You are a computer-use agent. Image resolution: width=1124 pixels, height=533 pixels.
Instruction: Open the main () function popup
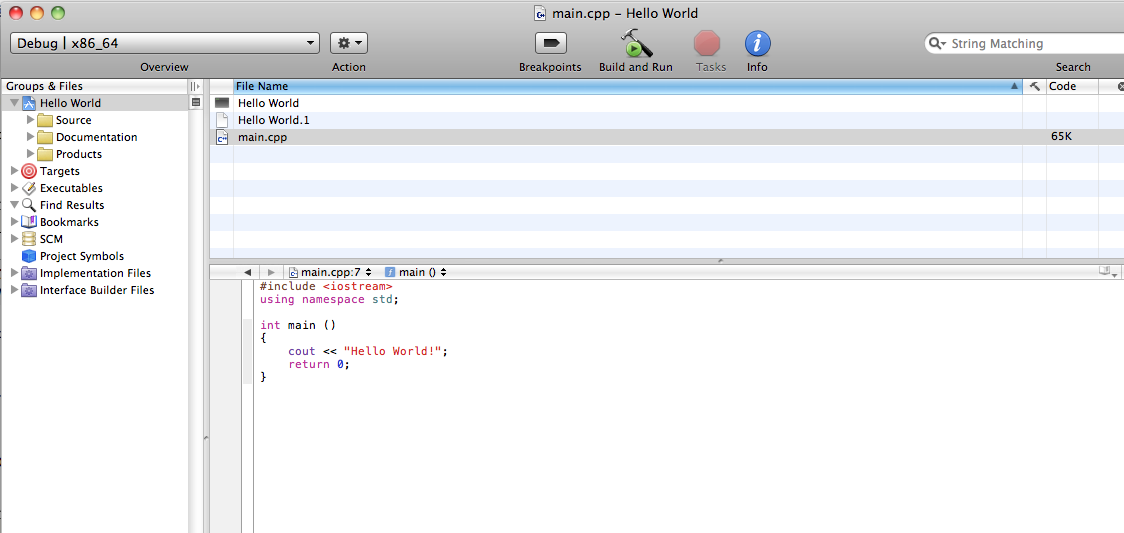click(x=416, y=272)
